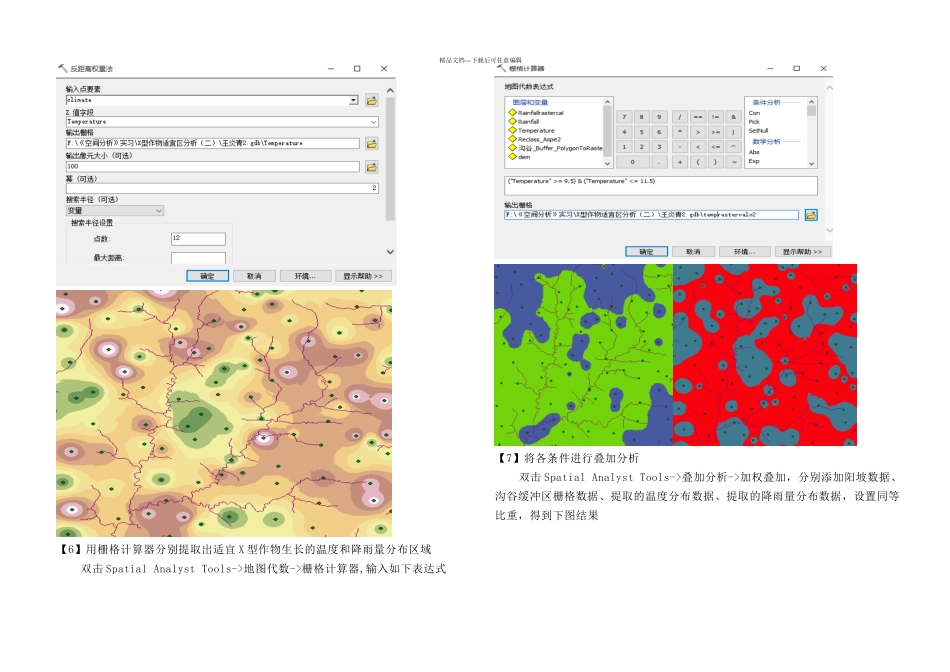
Task: Click the IDW dialog vertical scrollbar
Action: coord(390,171)
